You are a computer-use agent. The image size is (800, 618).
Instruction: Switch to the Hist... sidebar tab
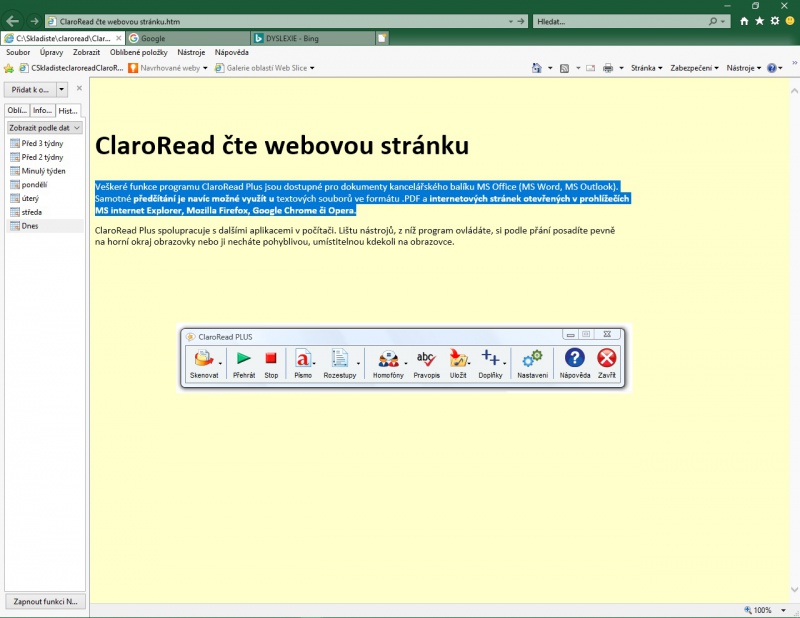[68, 110]
